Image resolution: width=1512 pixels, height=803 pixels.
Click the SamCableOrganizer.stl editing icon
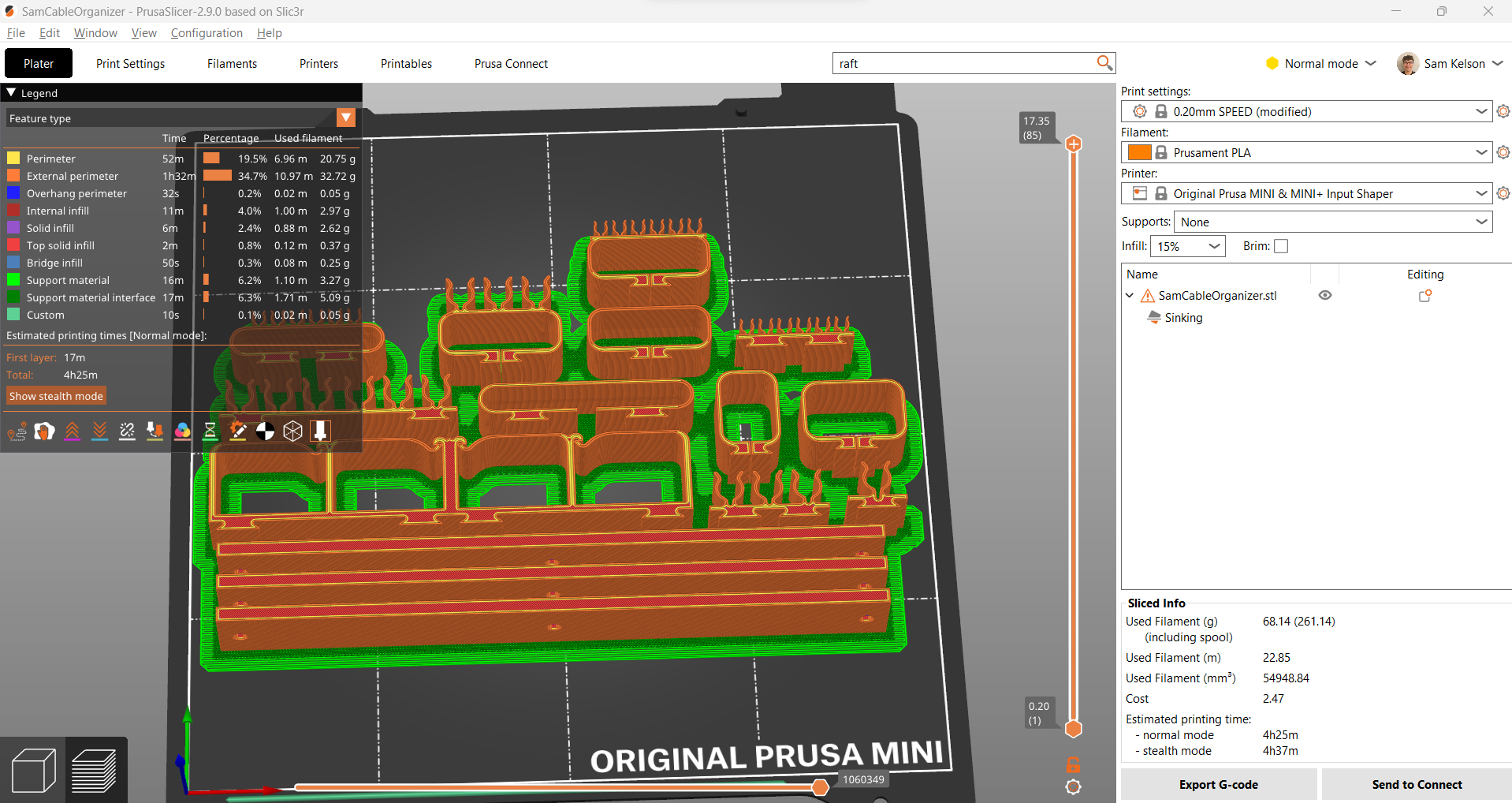[1425, 296]
